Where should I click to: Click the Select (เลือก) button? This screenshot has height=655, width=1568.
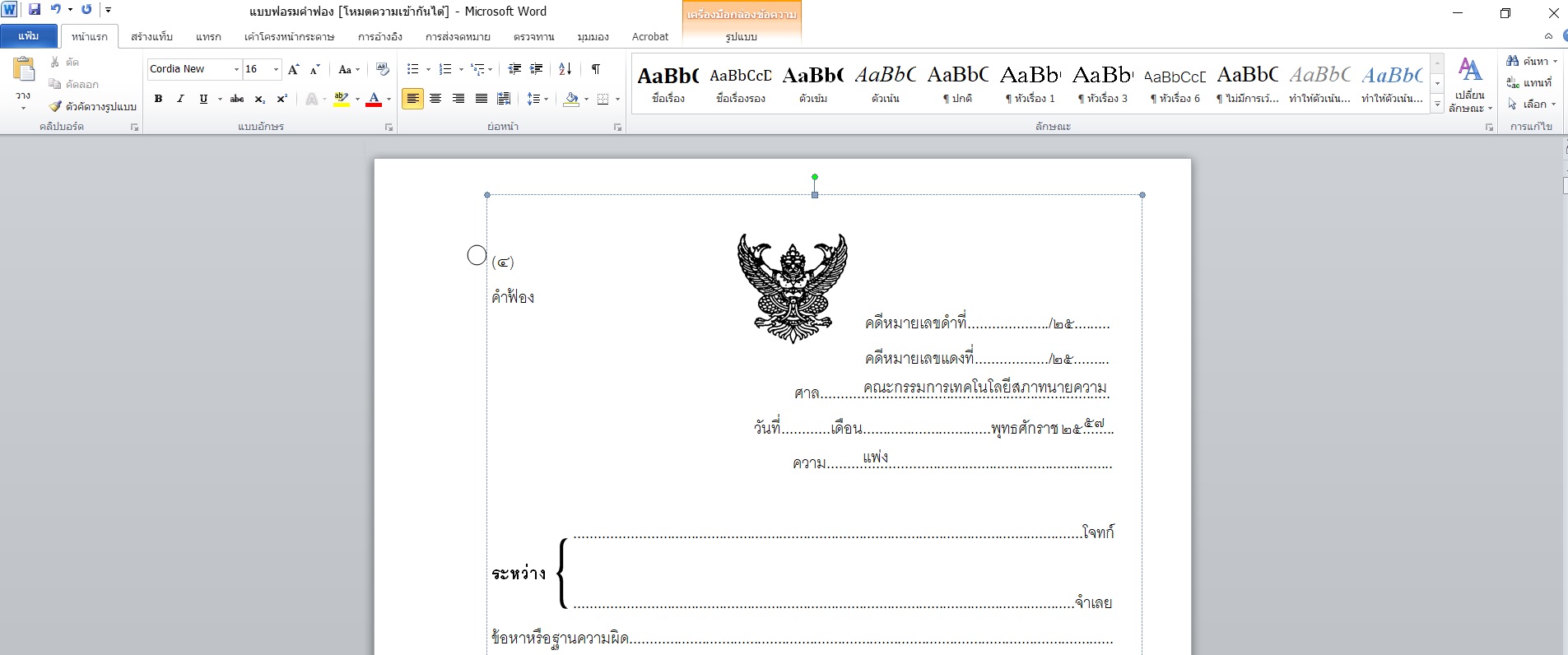click(x=1532, y=104)
